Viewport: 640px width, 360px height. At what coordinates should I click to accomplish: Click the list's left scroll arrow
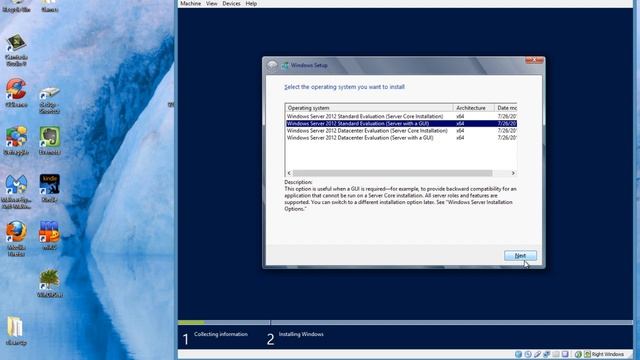tap(289, 173)
